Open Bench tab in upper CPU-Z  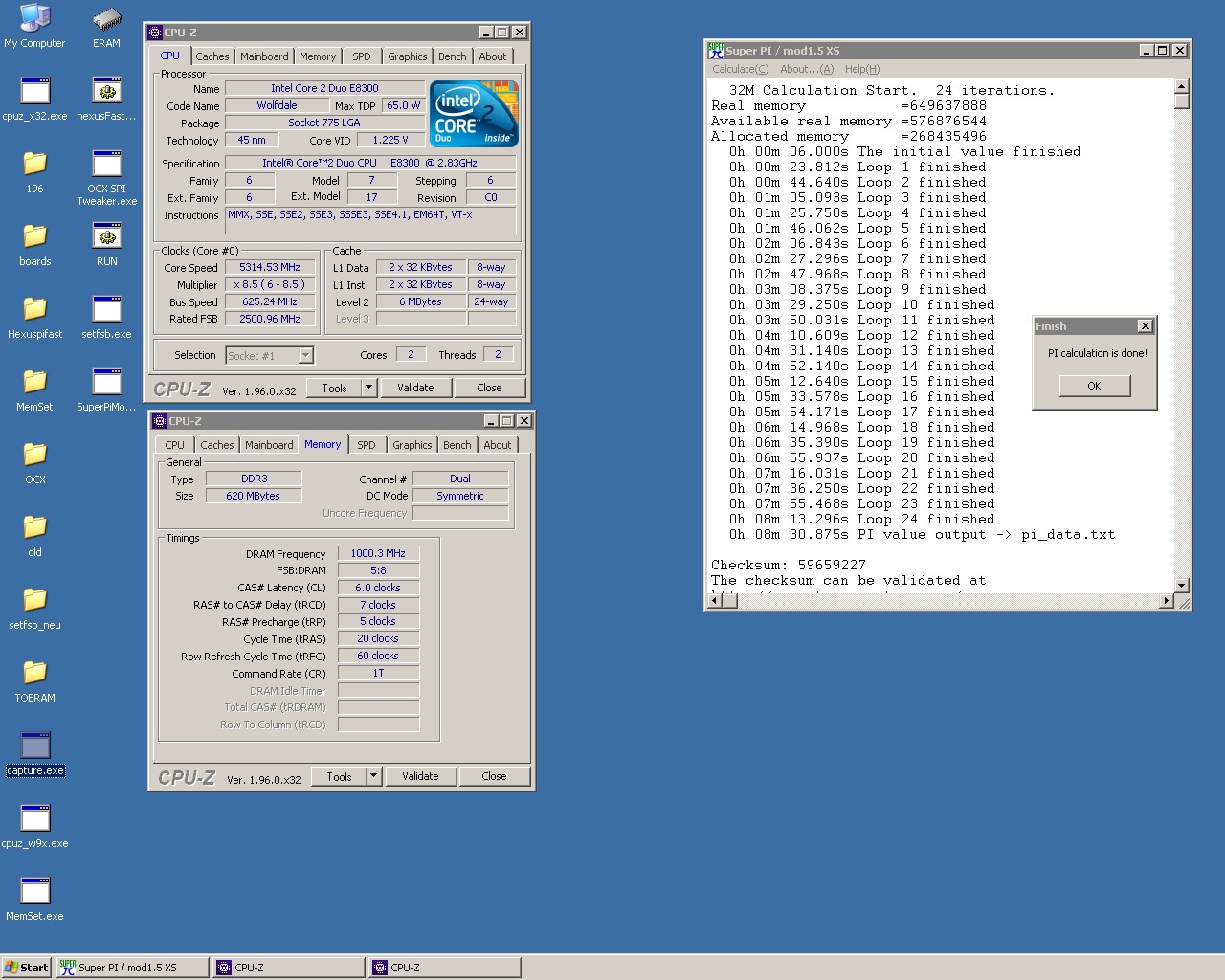pos(453,56)
